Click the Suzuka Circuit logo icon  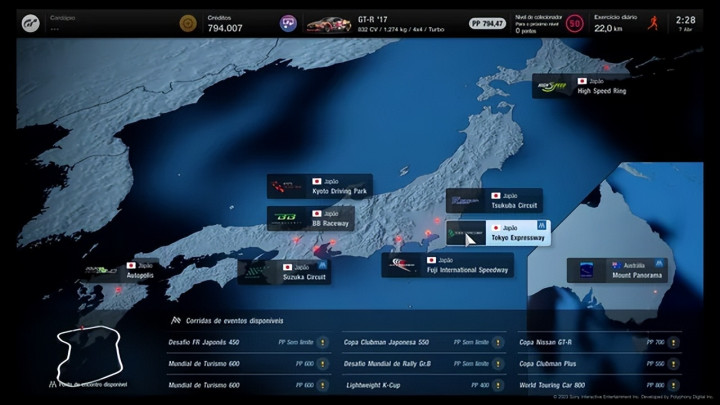click(256, 272)
